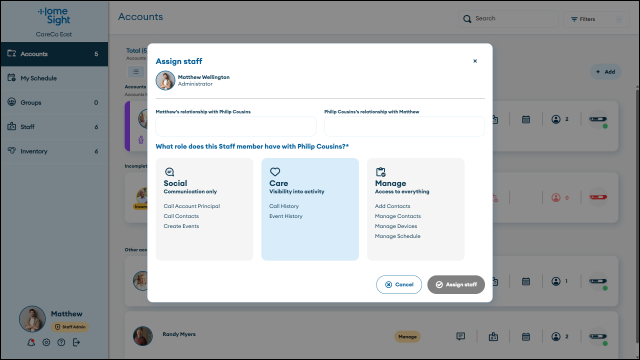
Task: Click the Call Account Principal text
Action: coord(192,206)
